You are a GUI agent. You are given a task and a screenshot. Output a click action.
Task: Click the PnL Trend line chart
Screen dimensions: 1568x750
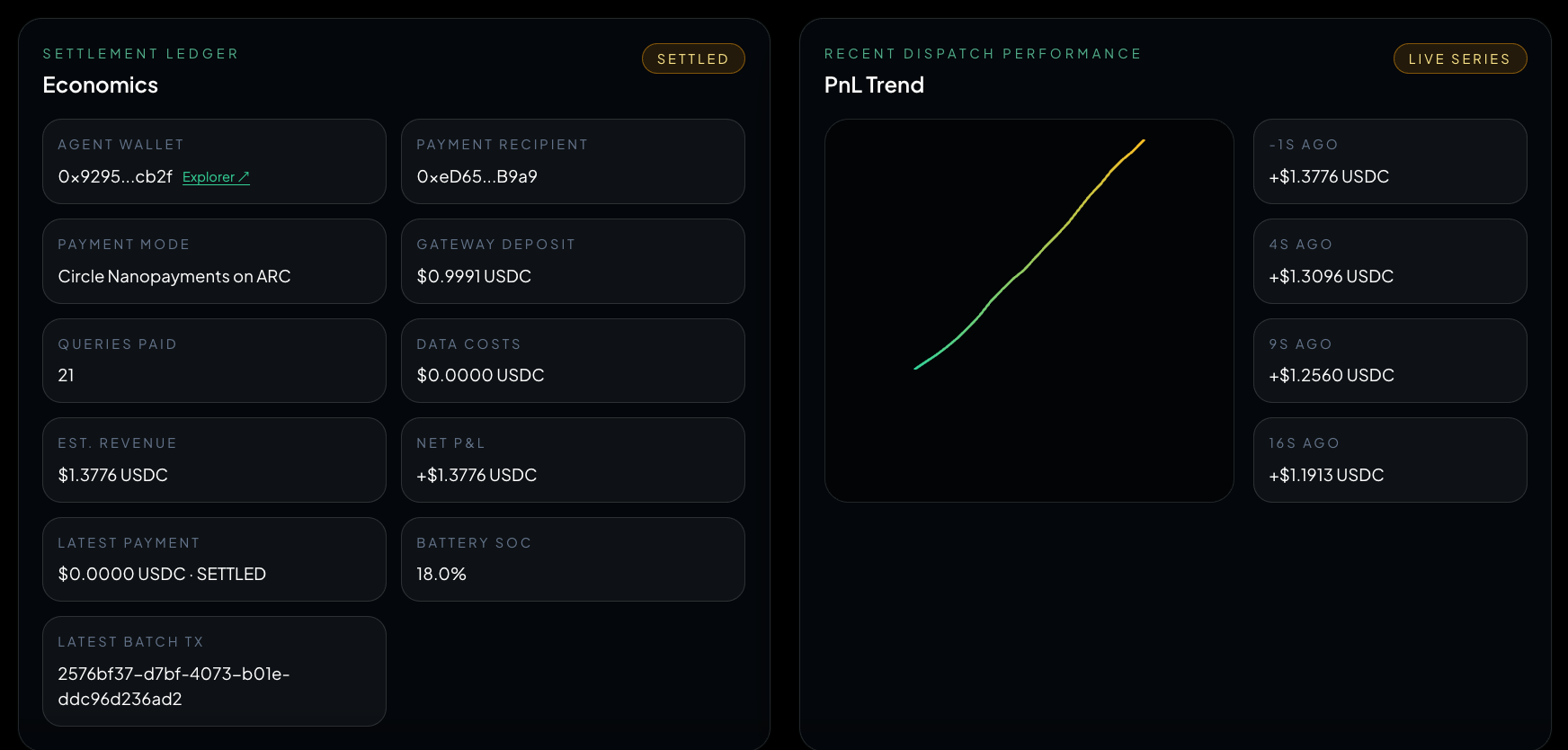1029,310
